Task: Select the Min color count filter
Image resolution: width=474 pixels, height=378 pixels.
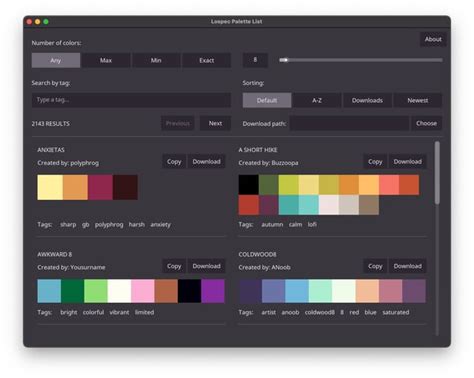Action: (156, 60)
